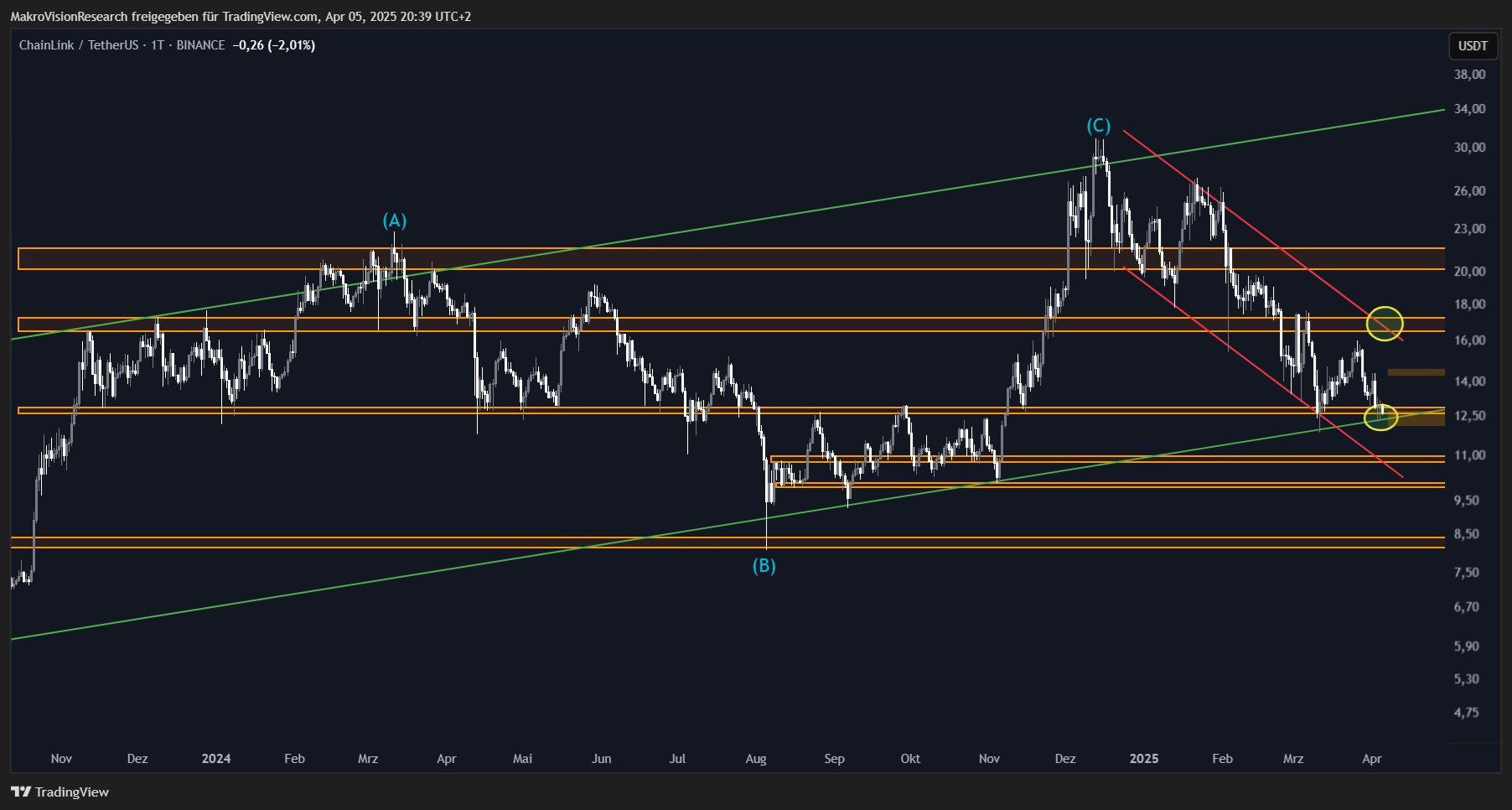
Task: Click the 38,00 price axis label
Action: [1469, 74]
